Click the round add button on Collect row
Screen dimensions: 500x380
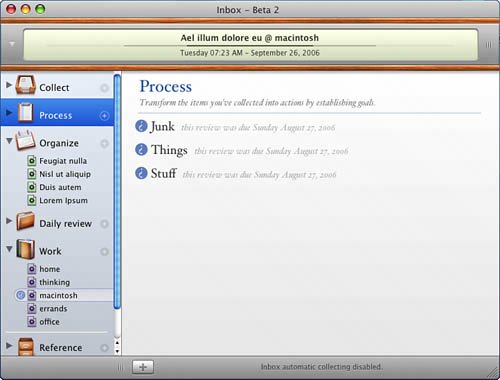(104, 88)
